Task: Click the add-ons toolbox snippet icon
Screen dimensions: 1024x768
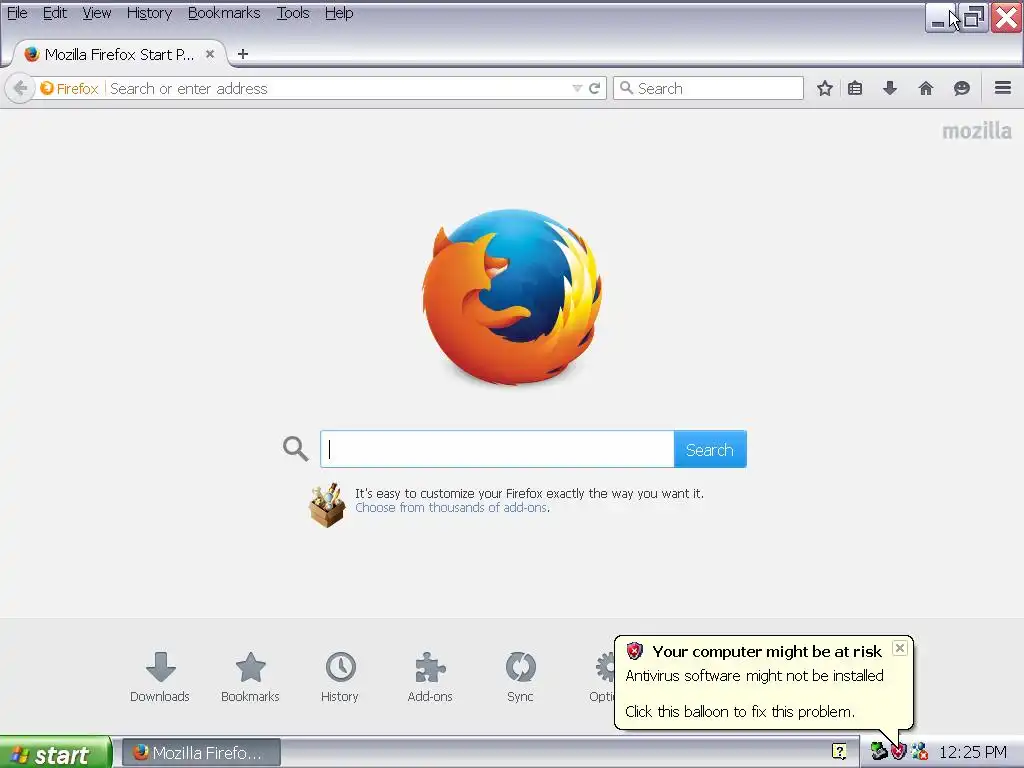Action: [327, 505]
